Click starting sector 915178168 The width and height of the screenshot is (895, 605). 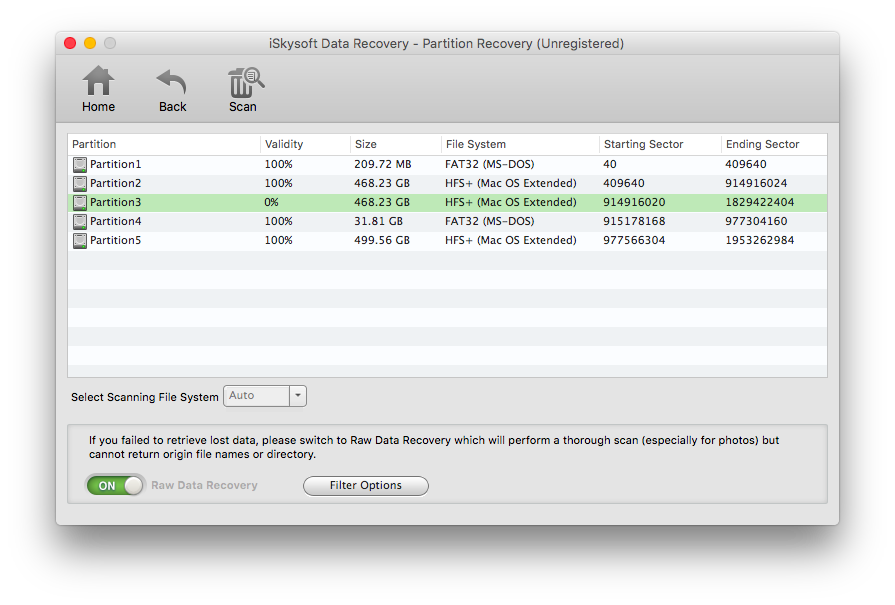pyautogui.click(x=634, y=221)
